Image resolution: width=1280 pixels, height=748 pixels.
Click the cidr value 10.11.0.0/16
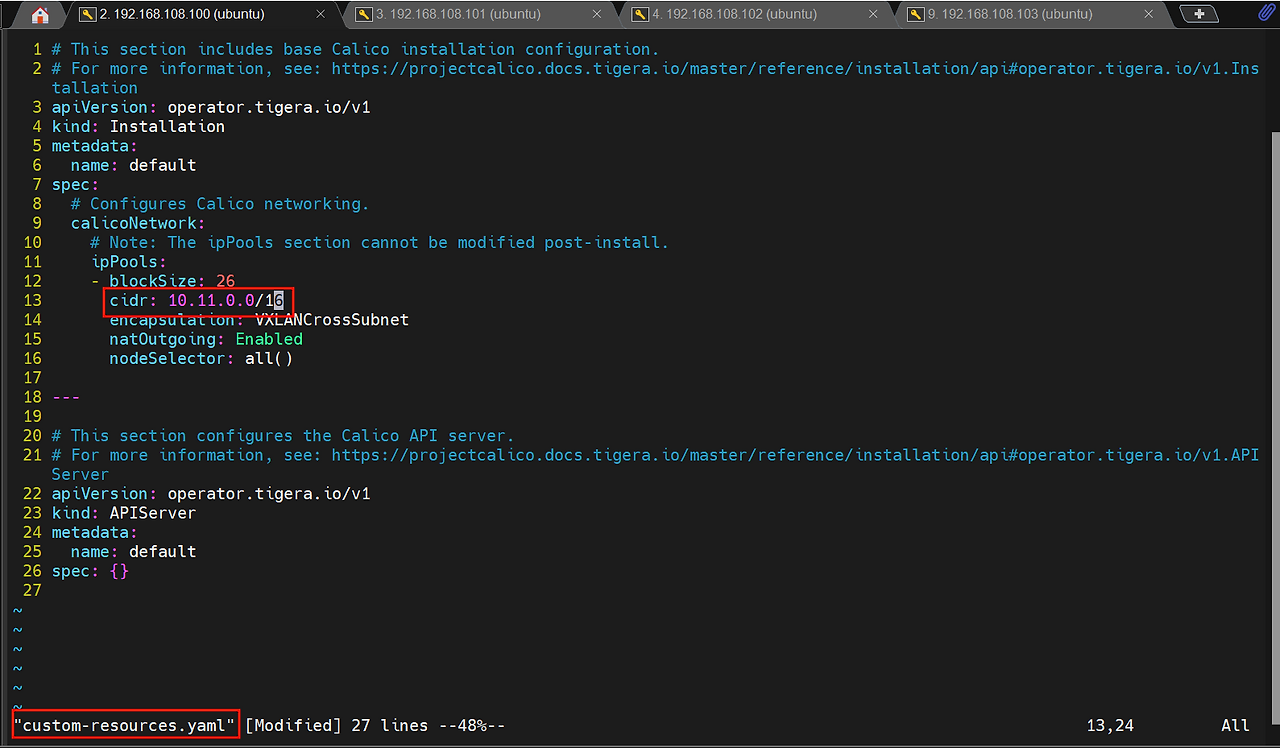pyautogui.click(x=226, y=300)
